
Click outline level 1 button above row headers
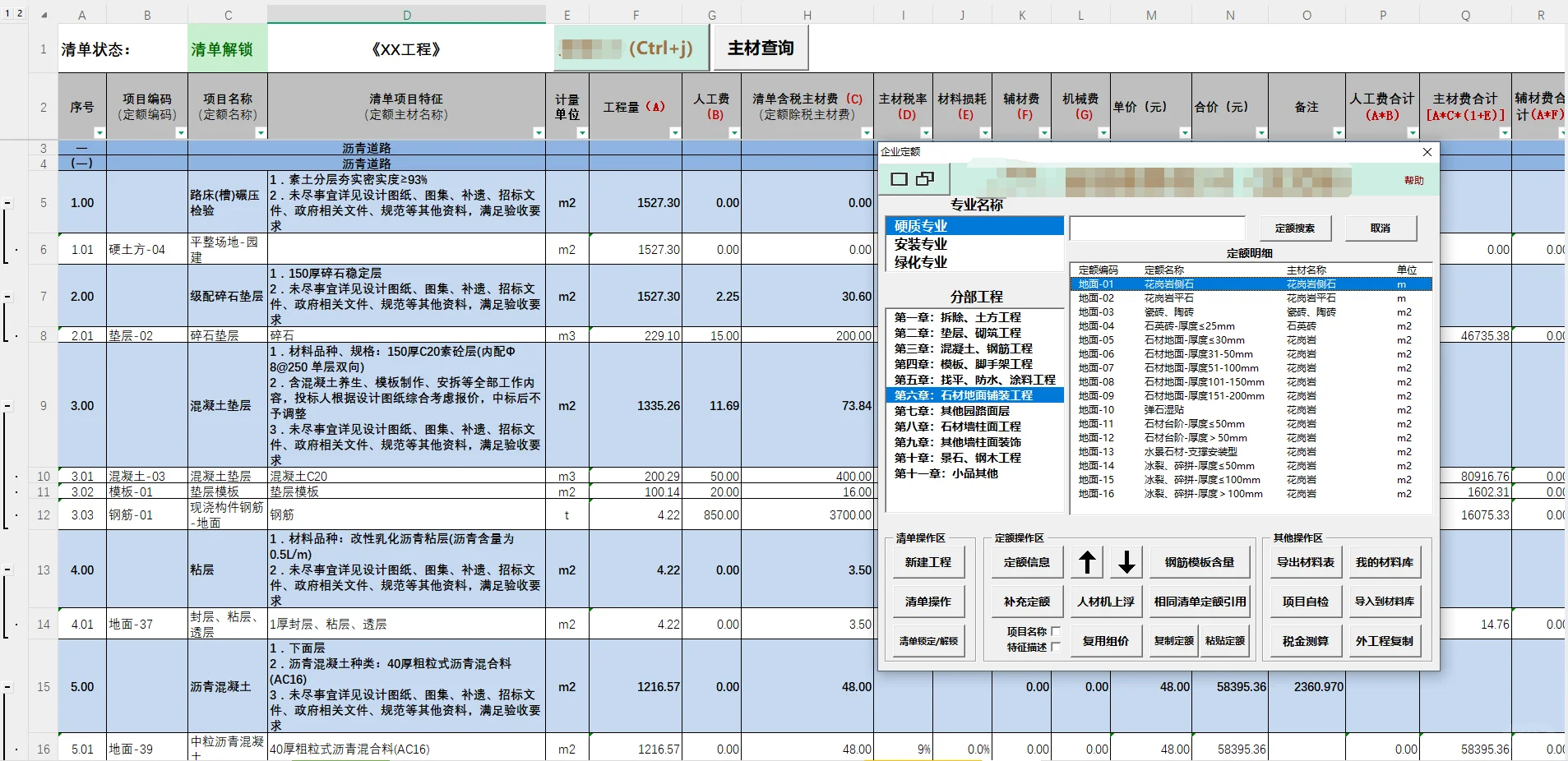pos(7,14)
